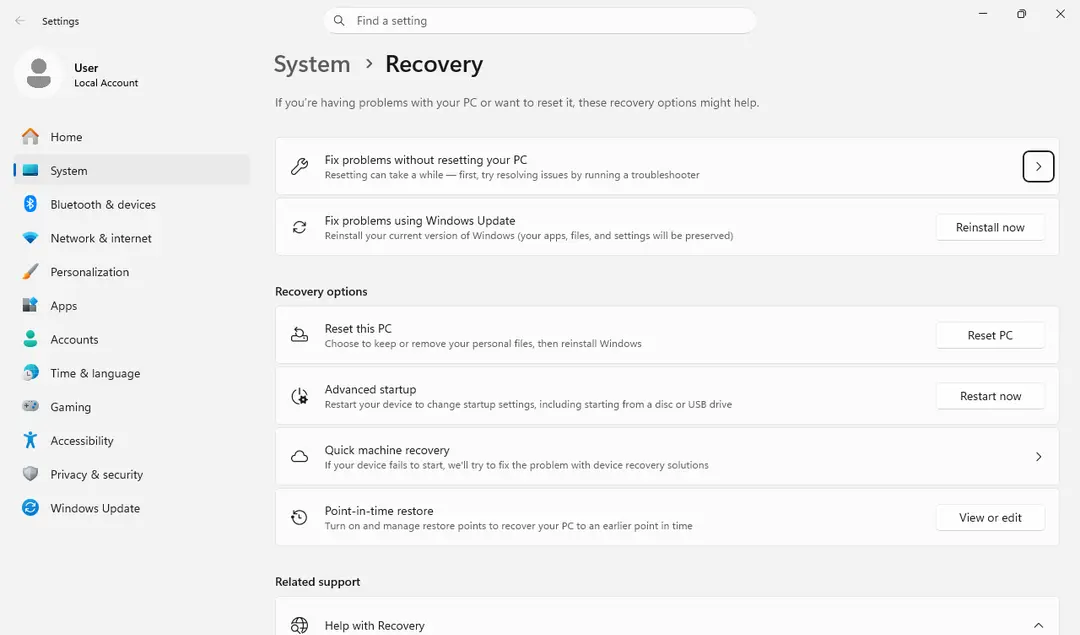1080x635 pixels.
Task: Collapse the Help with Recovery section
Action: pos(1038,625)
